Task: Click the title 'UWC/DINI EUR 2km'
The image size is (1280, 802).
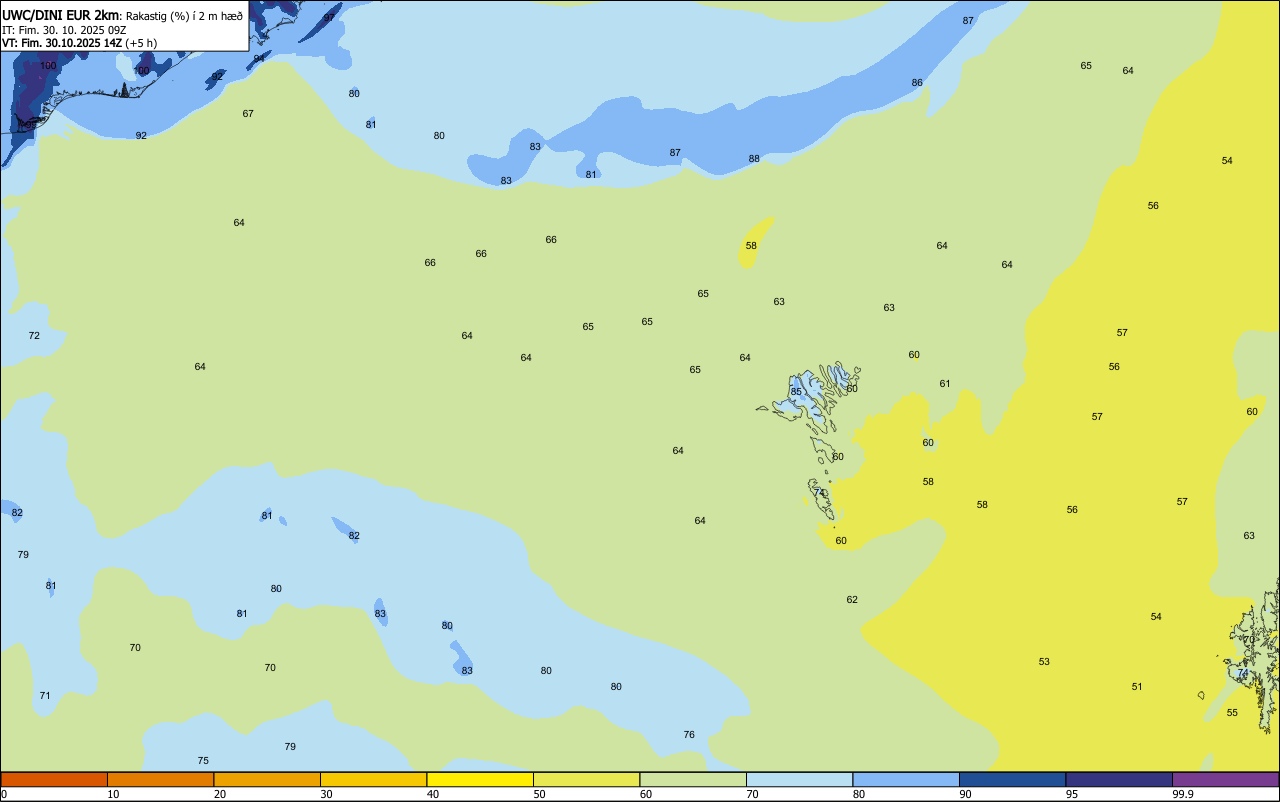Action: (x=60, y=15)
